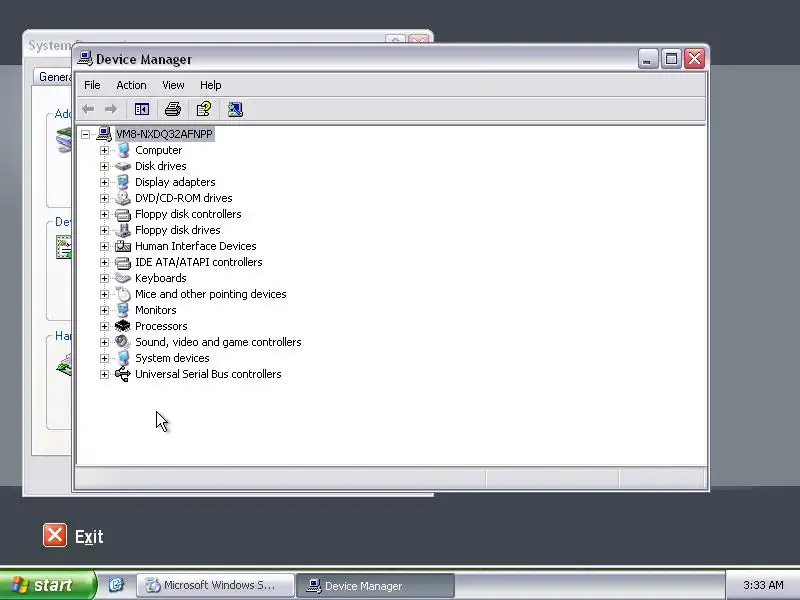Image resolution: width=800 pixels, height=600 pixels.
Task: Open the Help menu
Action: tap(210, 85)
